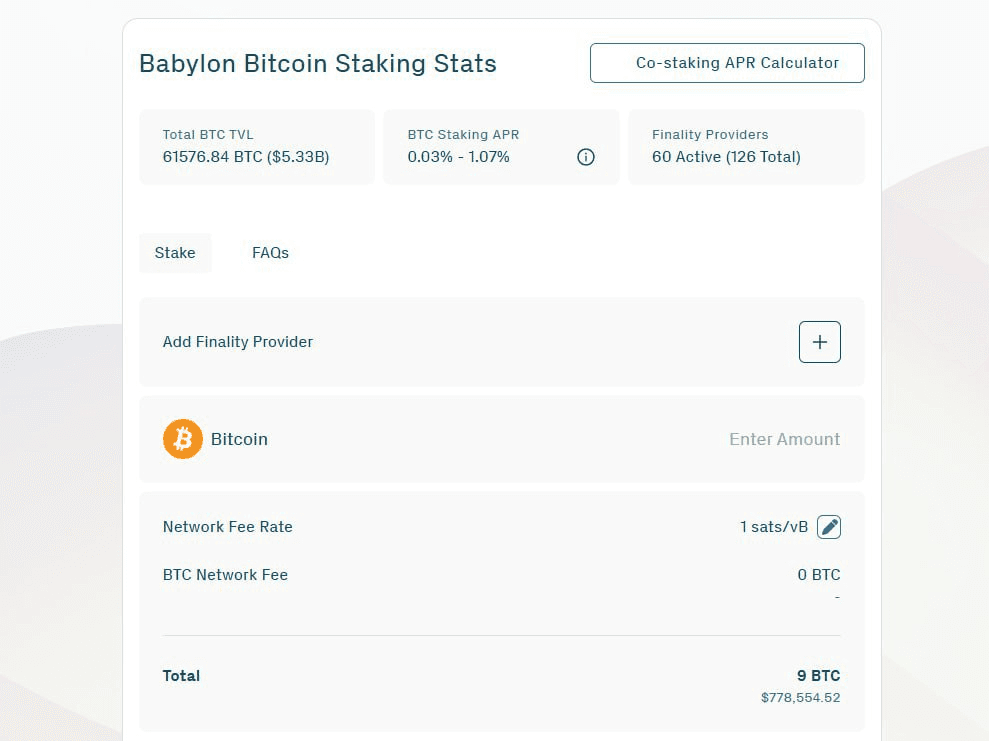Click the 9 BTC total amount
Viewport: 989px width, 741px height.
tap(818, 676)
